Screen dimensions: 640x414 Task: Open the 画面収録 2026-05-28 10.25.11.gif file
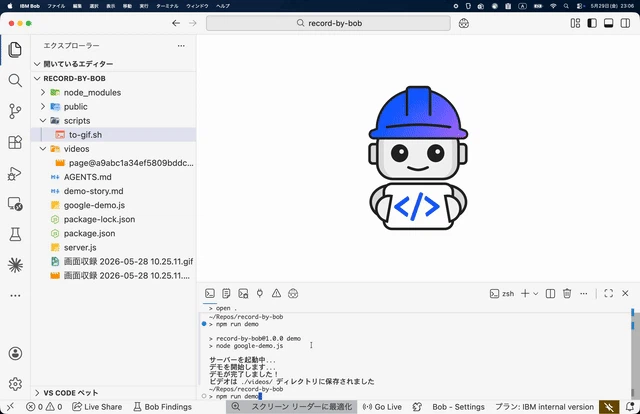[113, 262]
